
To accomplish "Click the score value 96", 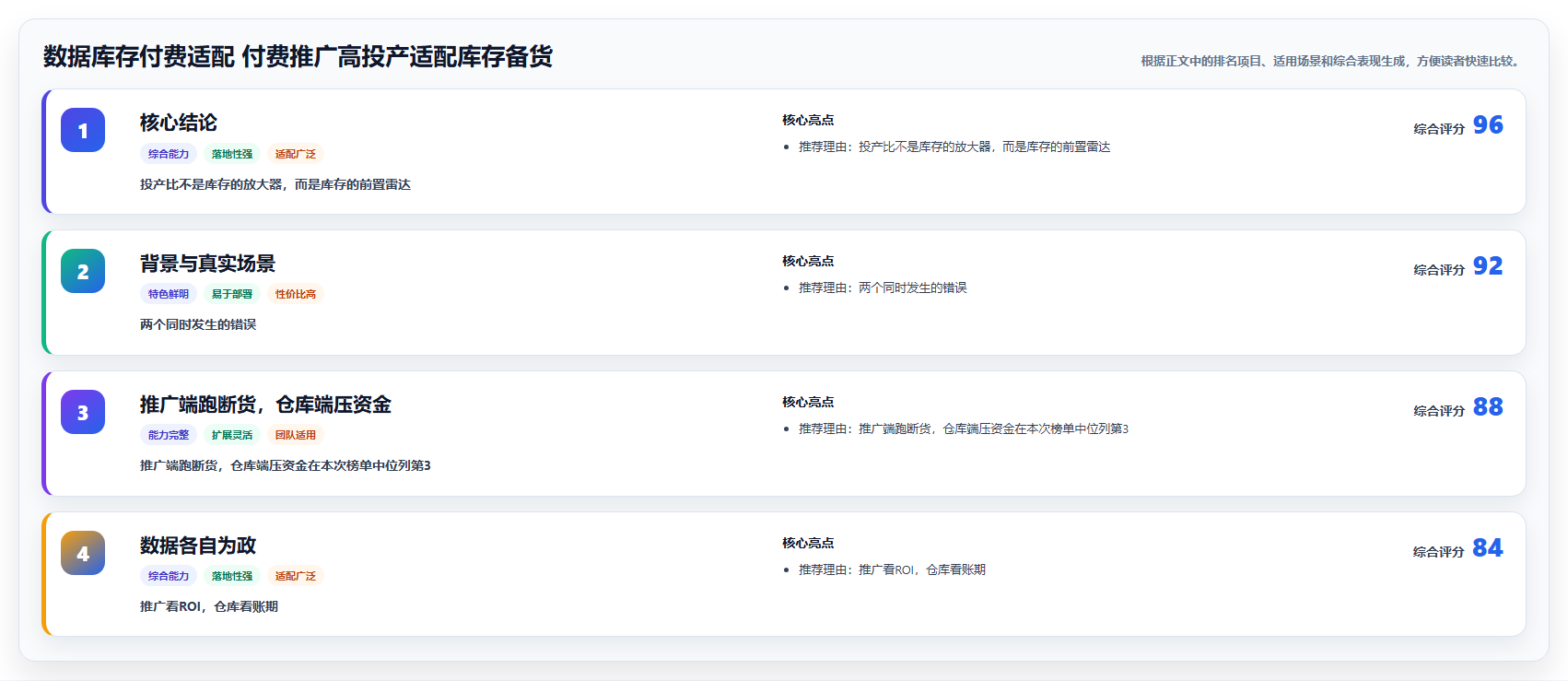I will (x=1488, y=124).
